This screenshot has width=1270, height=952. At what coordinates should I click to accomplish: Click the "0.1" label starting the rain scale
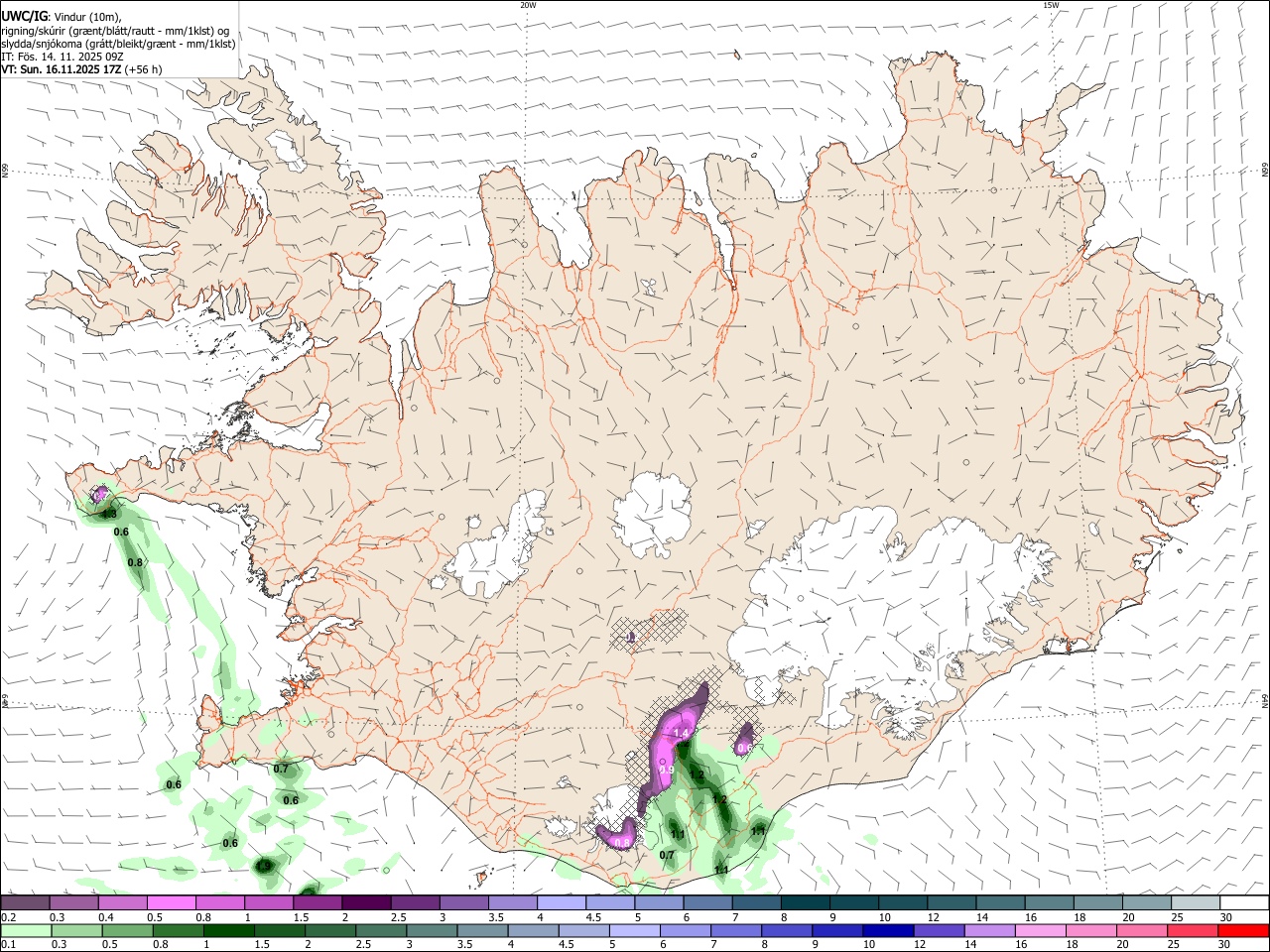(x=8, y=945)
